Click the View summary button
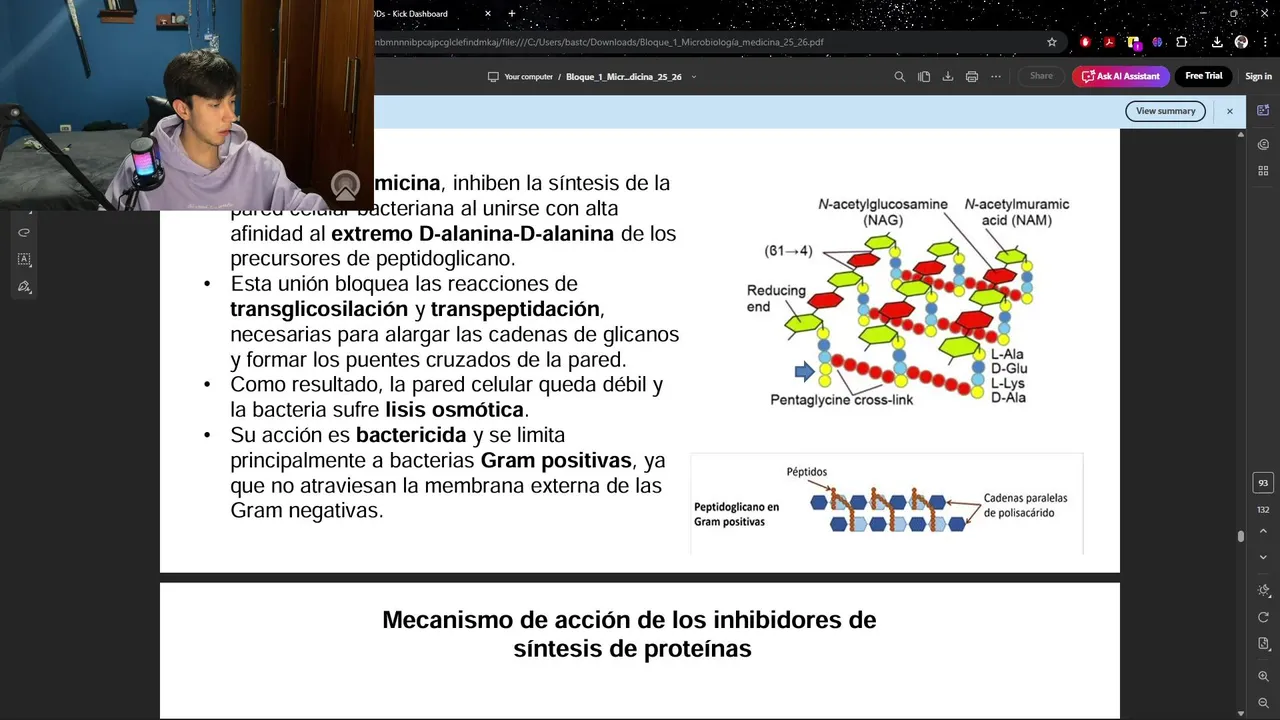Image resolution: width=1280 pixels, height=720 pixels. coord(1165,111)
